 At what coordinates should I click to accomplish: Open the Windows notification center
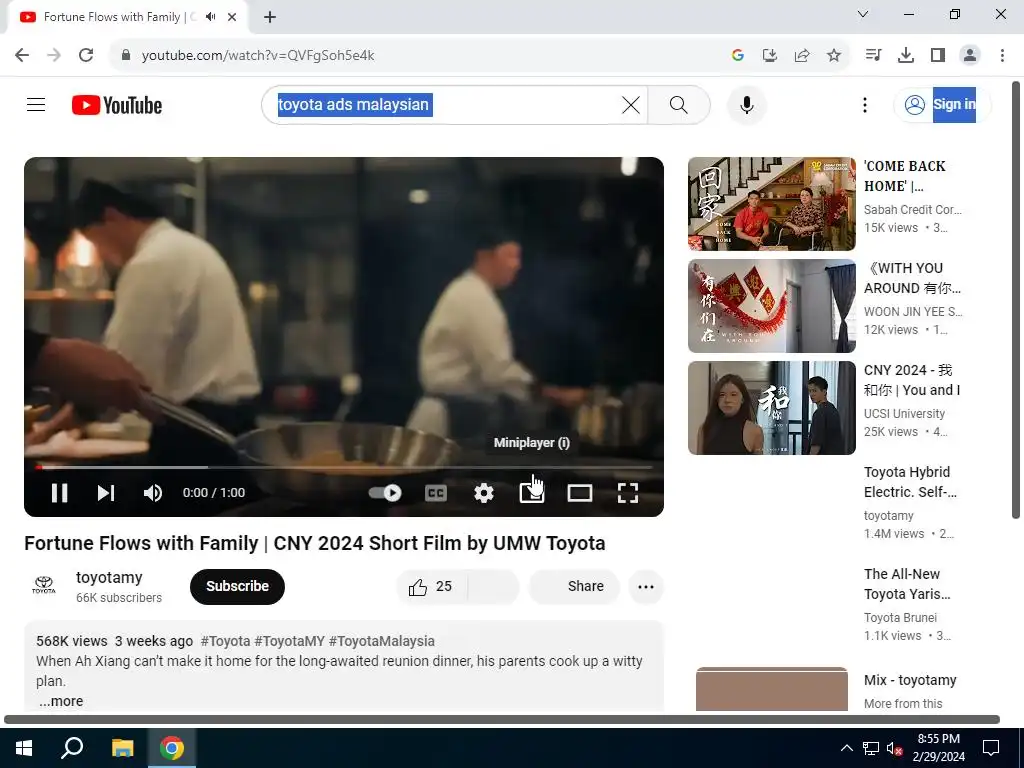[991, 748]
